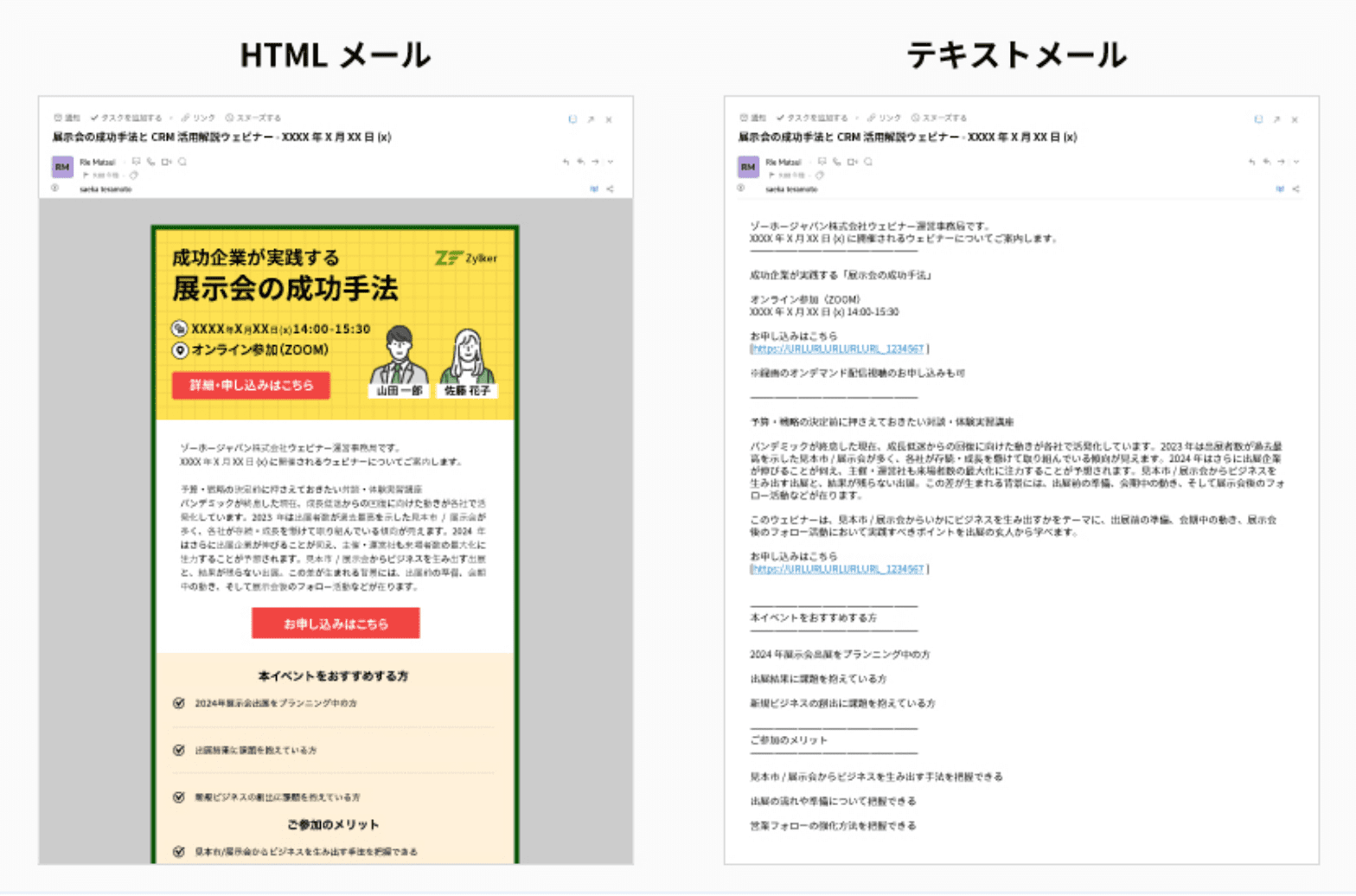
Task: Click the RM avatar in the text mail window
Action: click(x=748, y=167)
